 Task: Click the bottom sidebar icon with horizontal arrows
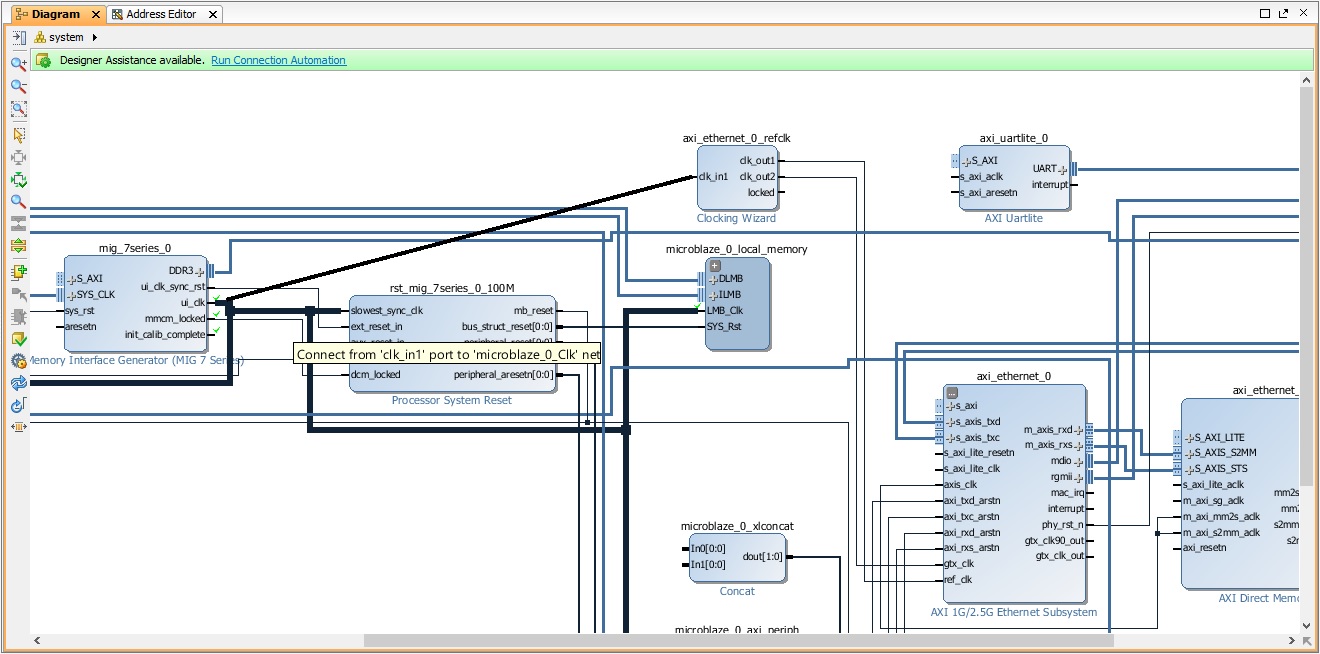[x=18, y=427]
